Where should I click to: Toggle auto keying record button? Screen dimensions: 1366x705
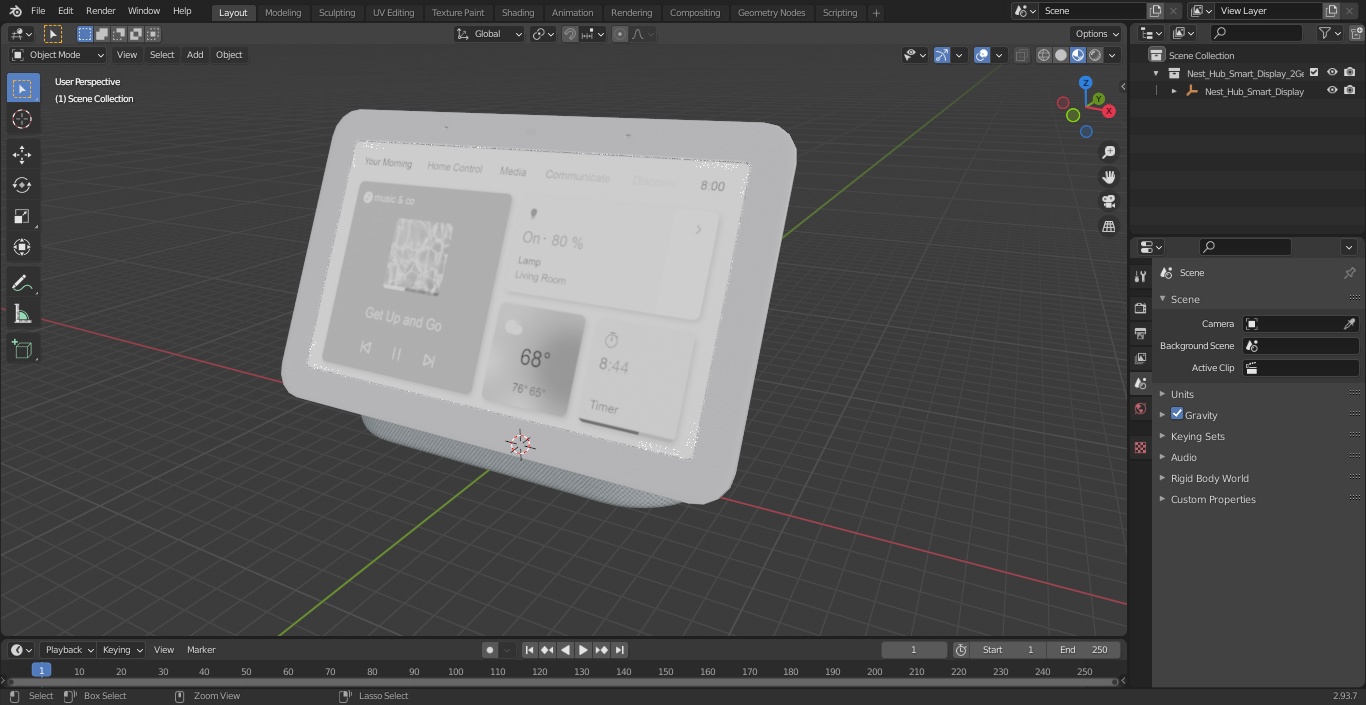[490, 650]
